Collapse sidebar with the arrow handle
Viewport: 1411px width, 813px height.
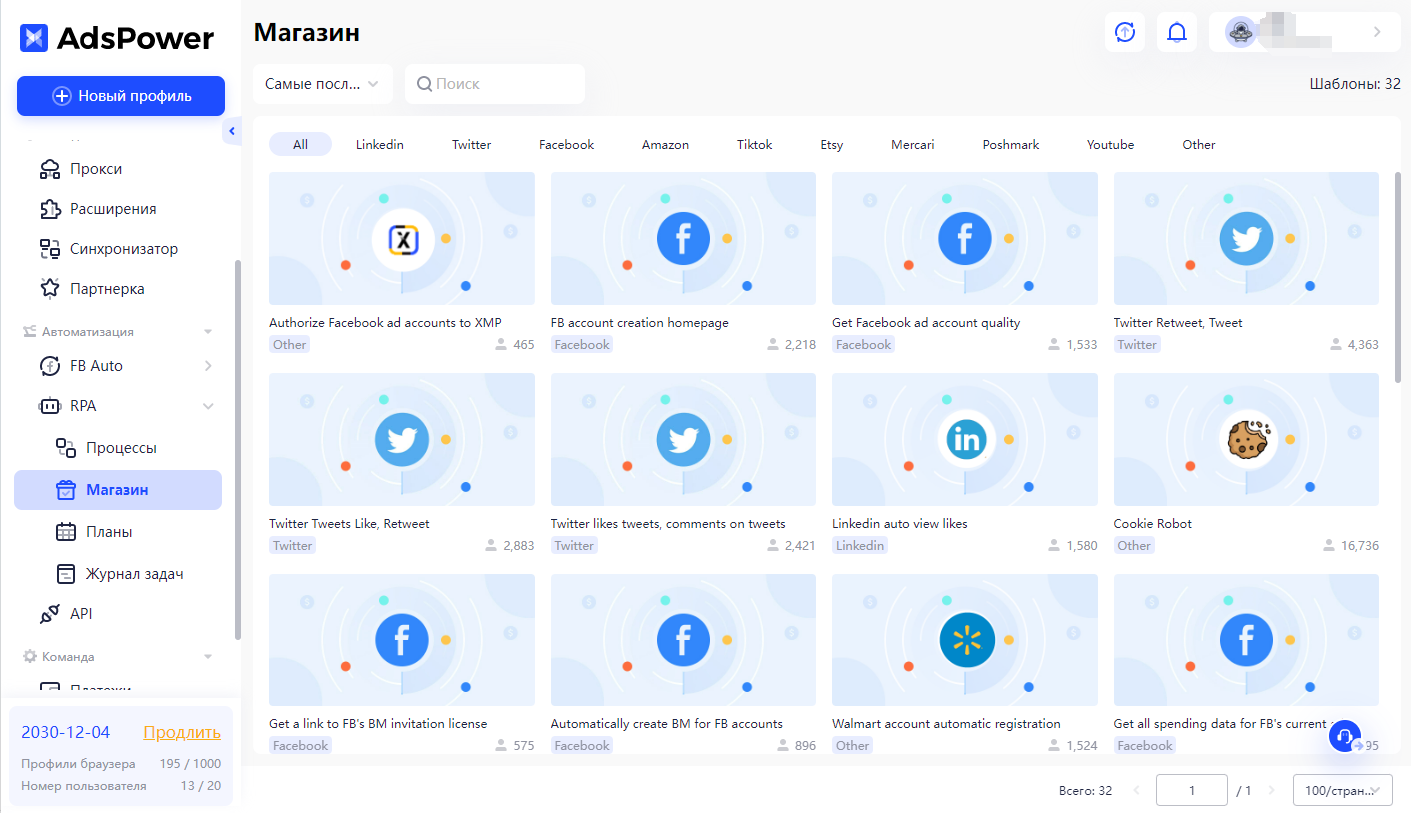click(x=232, y=131)
